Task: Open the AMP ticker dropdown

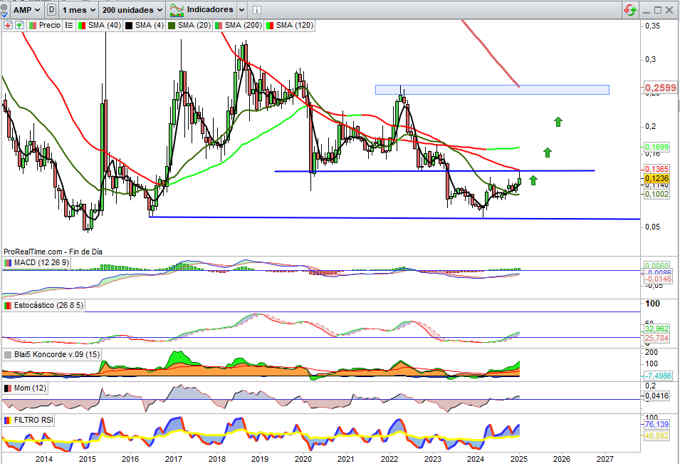Action: (x=25, y=9)
